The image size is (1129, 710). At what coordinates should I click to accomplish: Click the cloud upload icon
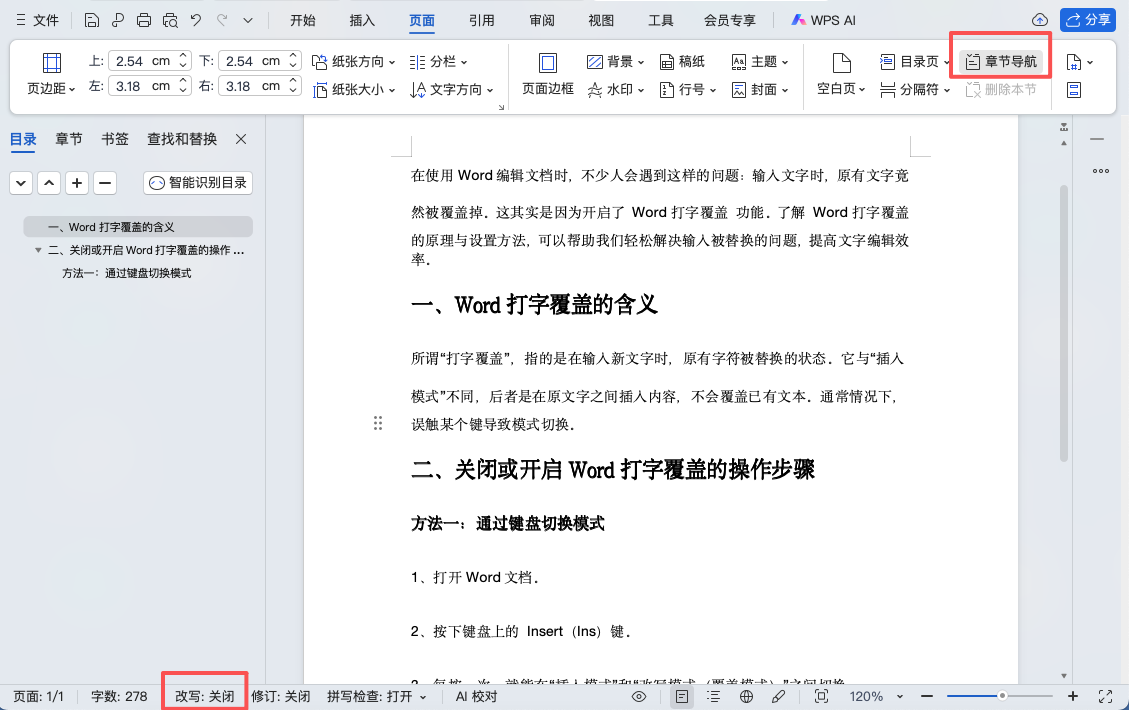tap(1040, 20)
